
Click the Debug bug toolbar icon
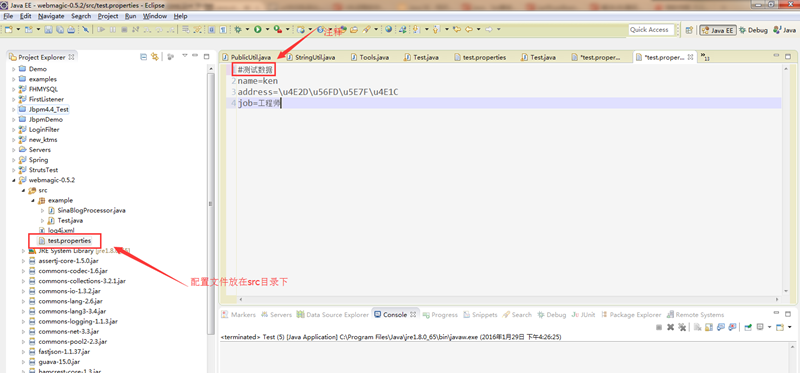(238, 30)
